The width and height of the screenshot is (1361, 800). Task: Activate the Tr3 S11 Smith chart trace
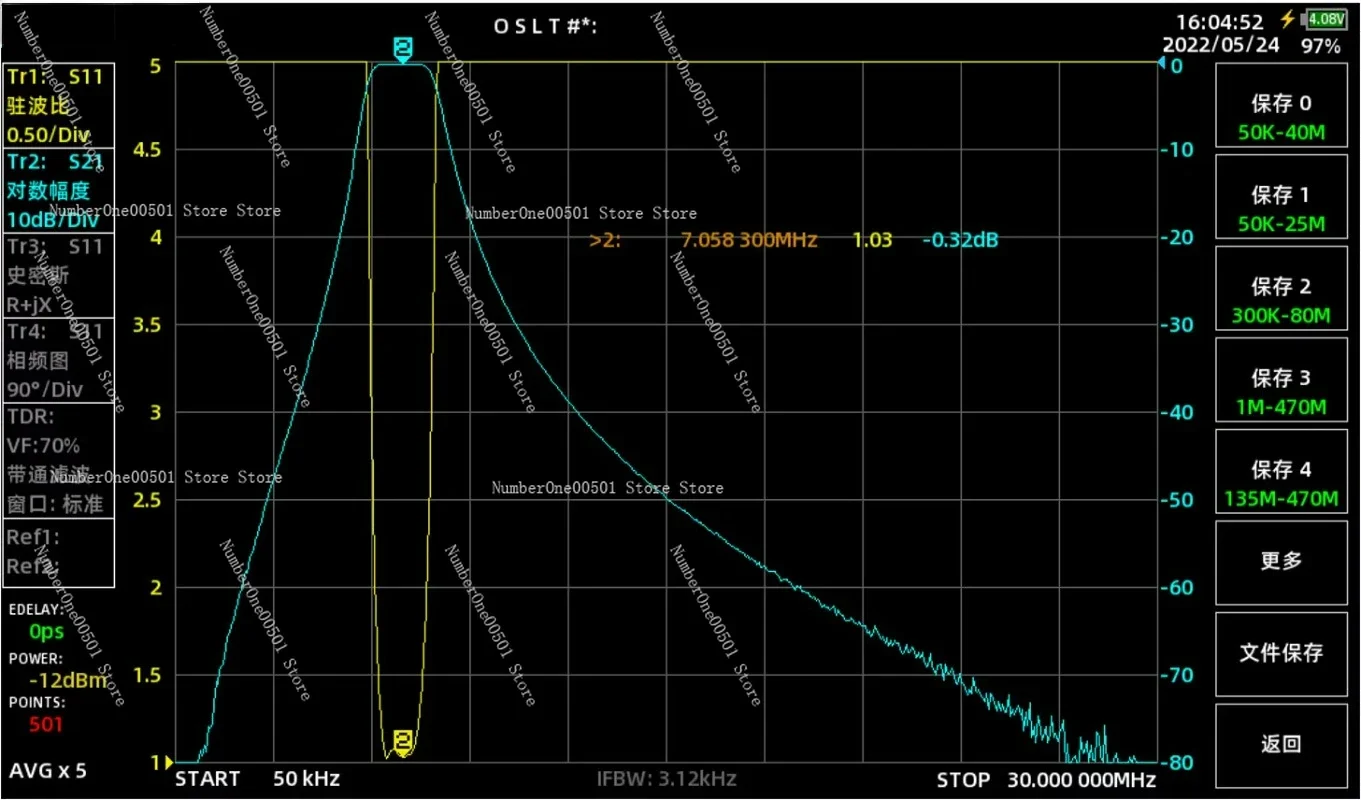click(59, 275)
